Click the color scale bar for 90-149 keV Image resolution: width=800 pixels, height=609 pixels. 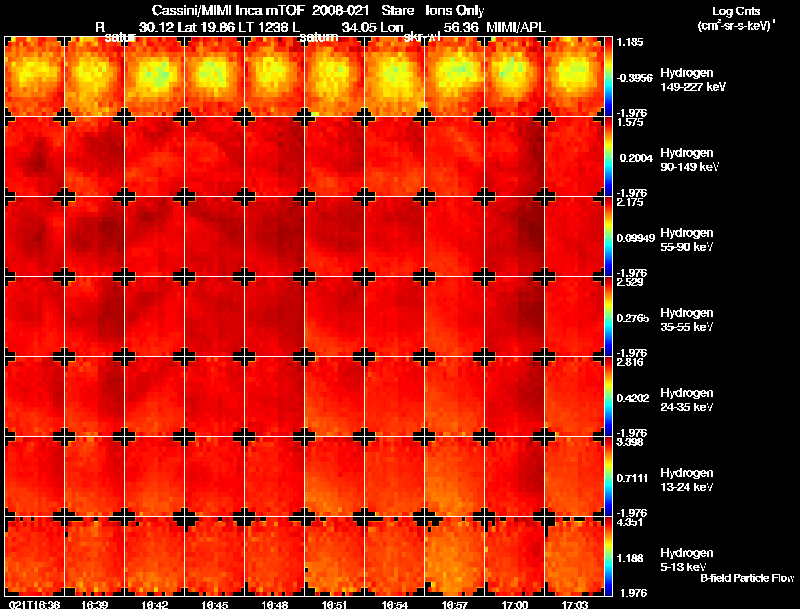608,157
